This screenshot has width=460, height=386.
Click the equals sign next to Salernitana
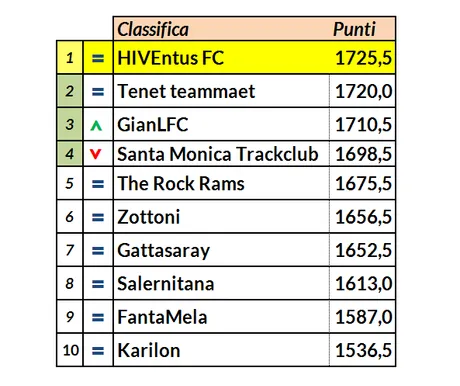pyautogui.click(x=98, y=284)
